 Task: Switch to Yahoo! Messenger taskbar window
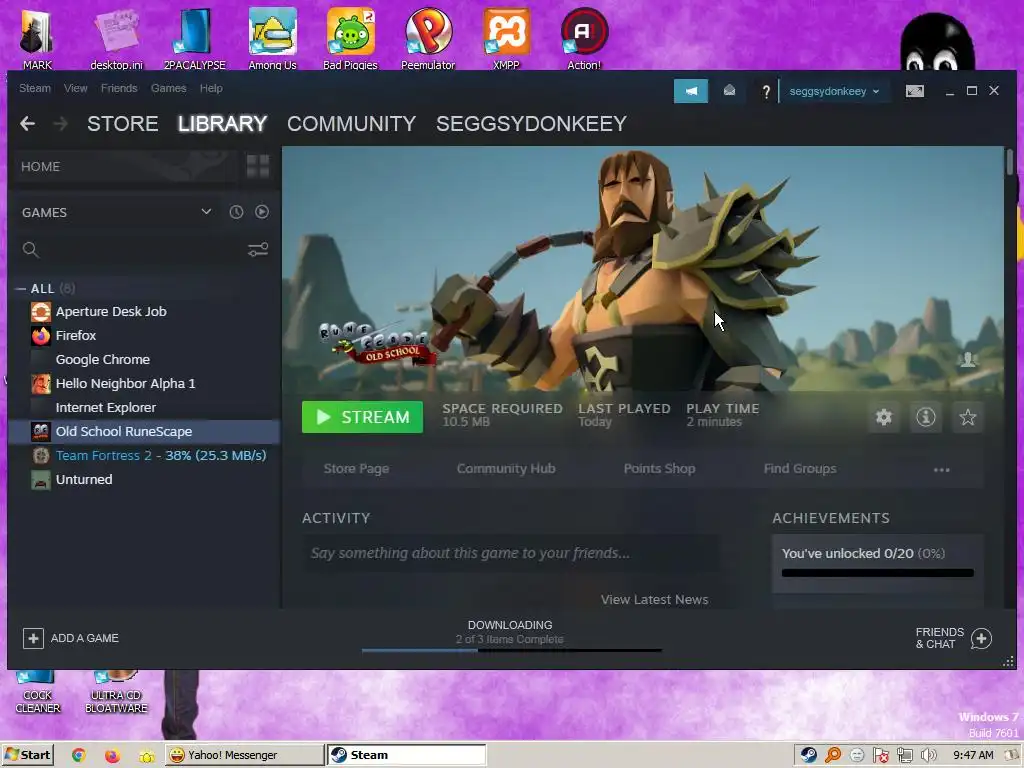(x=244, y=755)
